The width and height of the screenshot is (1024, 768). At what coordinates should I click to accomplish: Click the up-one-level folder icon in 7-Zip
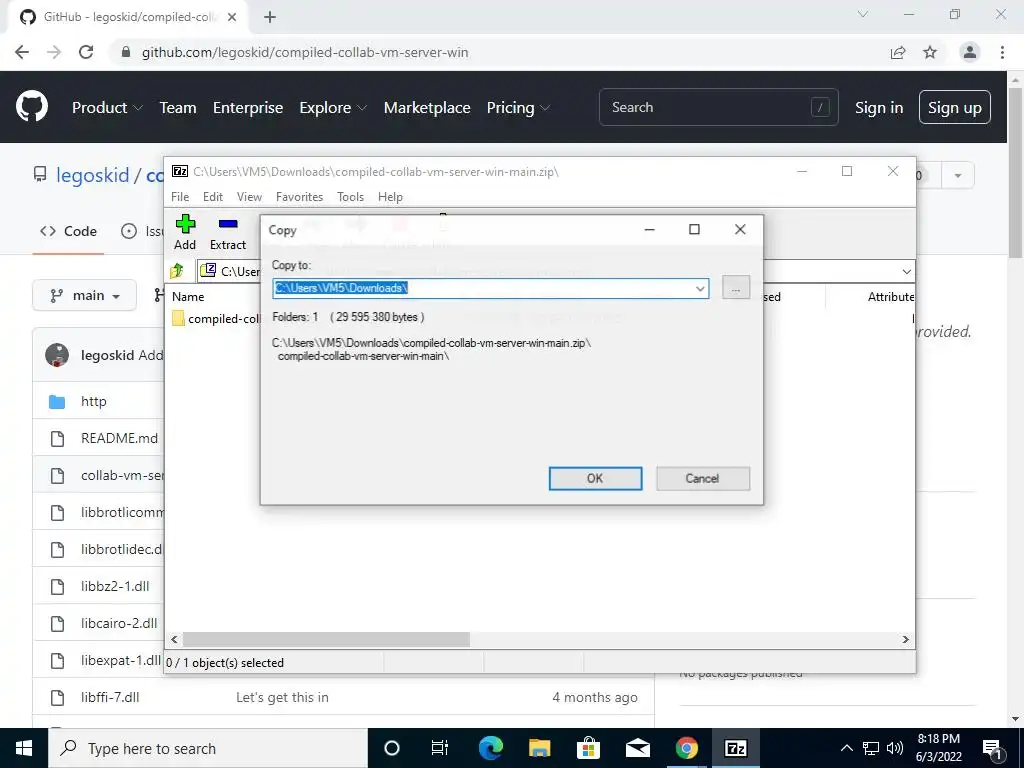click(x=177, y=271)
